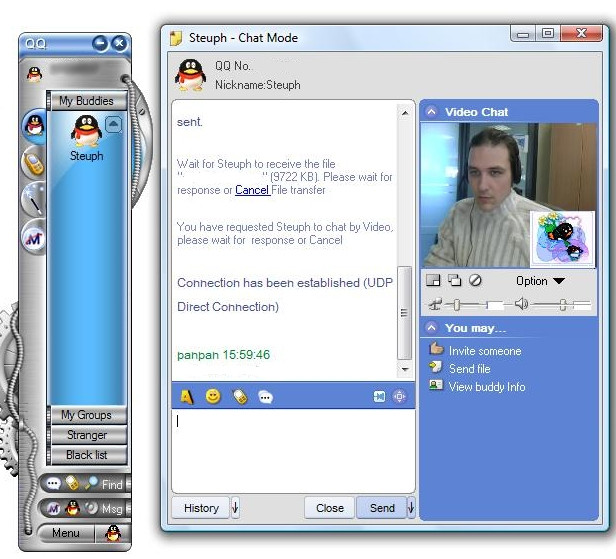Image resolution: width=616 pixels, height=559 pixels.
Task: Open the My Groups tab
Action: point(87,415)
